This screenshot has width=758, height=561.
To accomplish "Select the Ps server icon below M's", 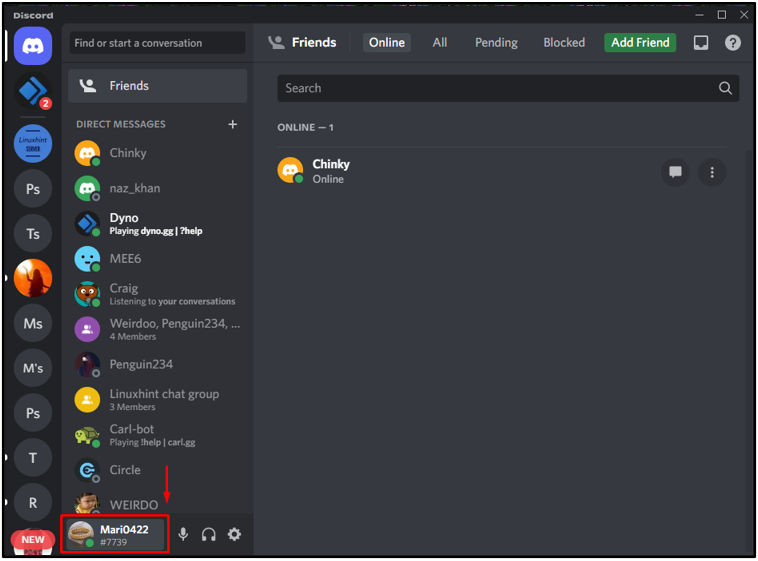I will click(x=33, y=413).
